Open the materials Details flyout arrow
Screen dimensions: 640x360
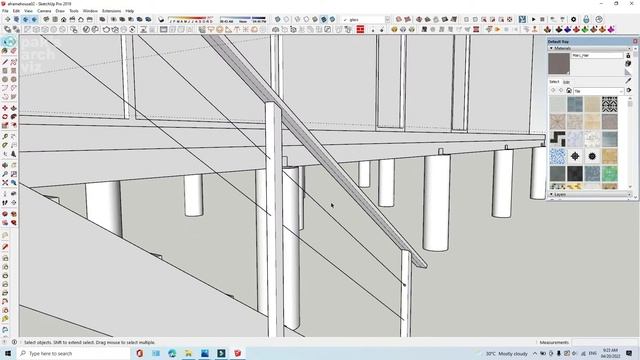click(629, 91)
